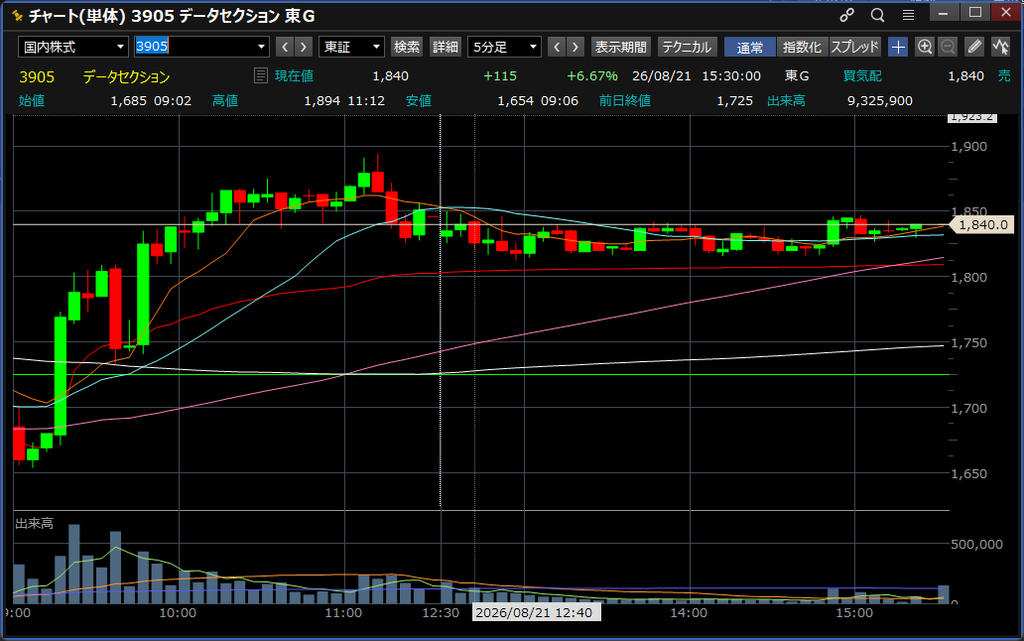This screenshot has height=641, width=1024.
Task: Click the 安値 label
Action: (x=419, y=101)
